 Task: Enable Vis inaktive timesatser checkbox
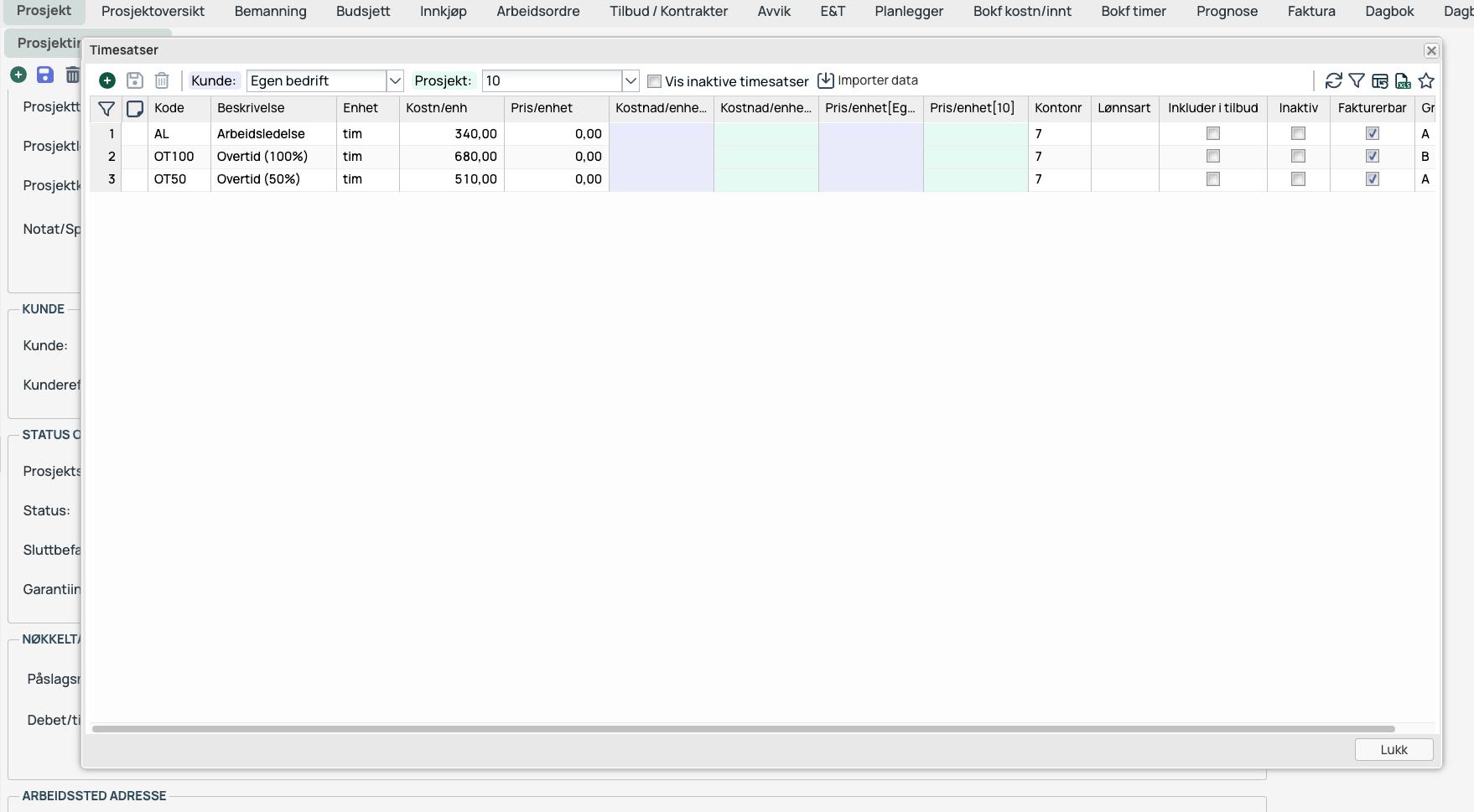point(655,81)
